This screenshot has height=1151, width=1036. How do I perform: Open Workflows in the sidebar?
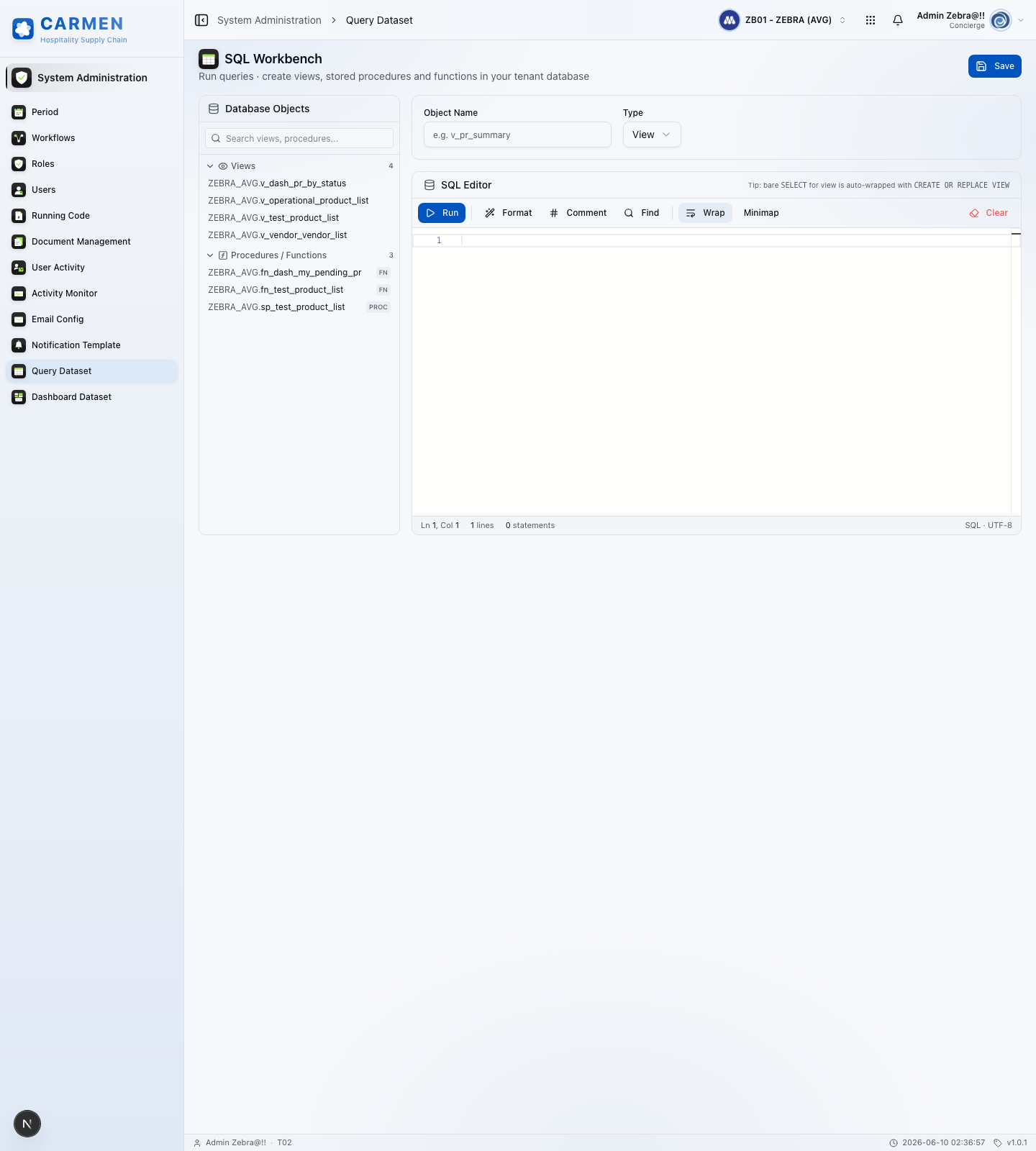click(x=92, y=138)
